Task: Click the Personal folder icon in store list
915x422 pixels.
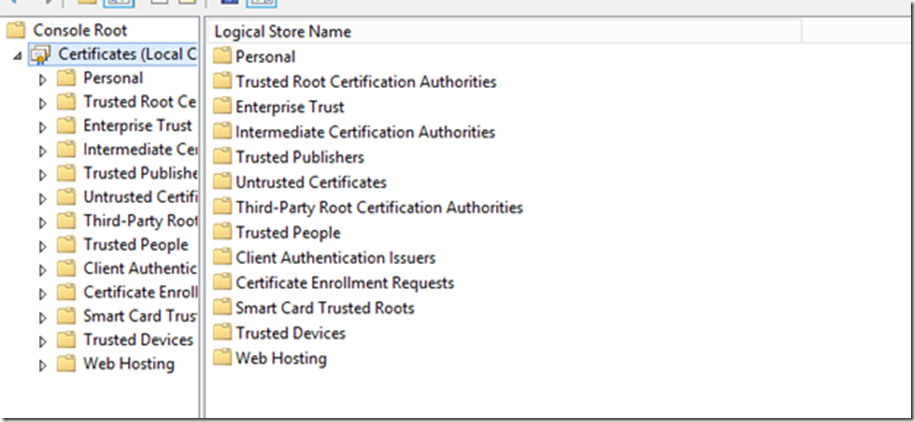Action: [222, 56]
